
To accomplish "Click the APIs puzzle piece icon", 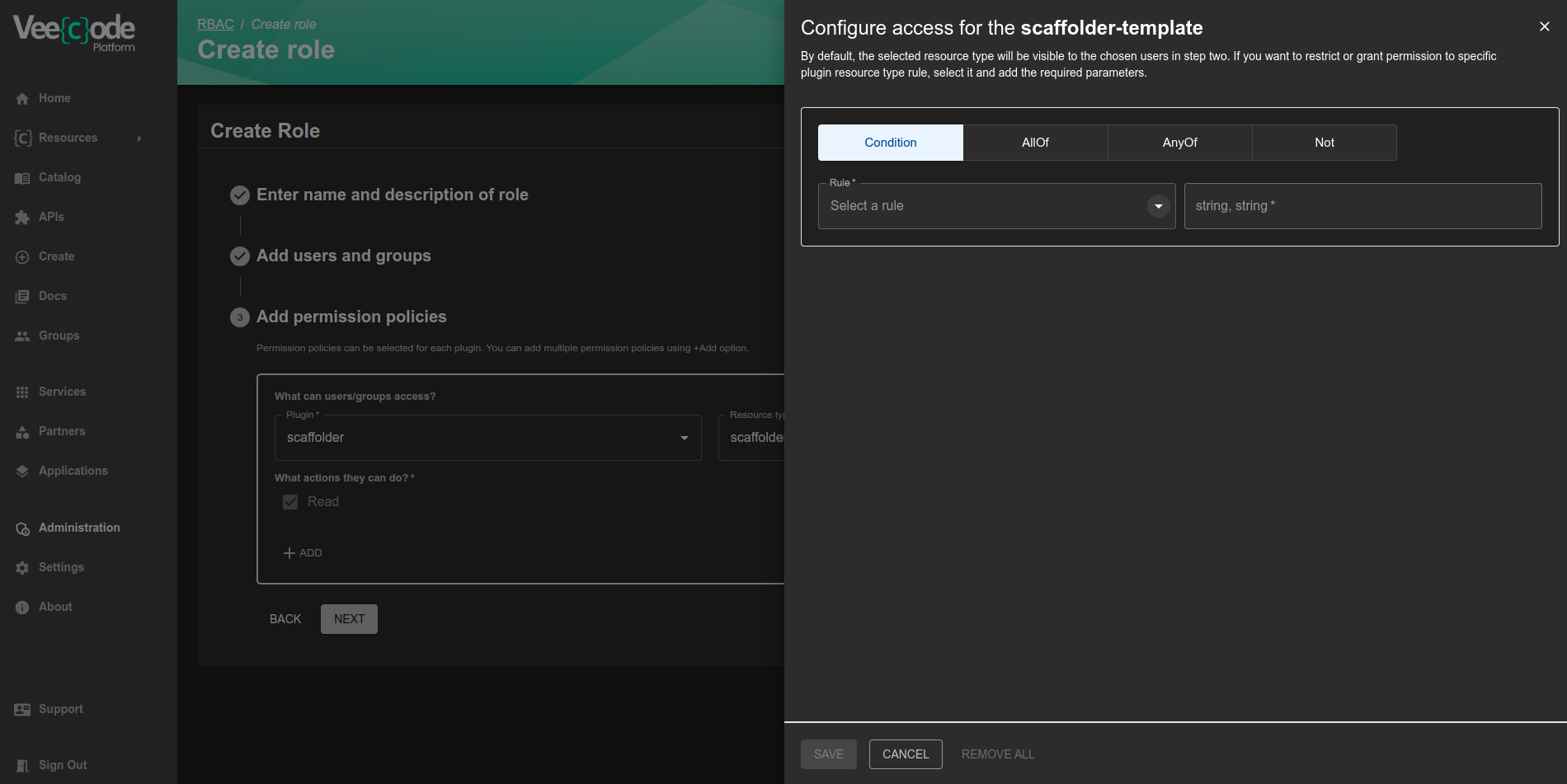I will [22, 218].
